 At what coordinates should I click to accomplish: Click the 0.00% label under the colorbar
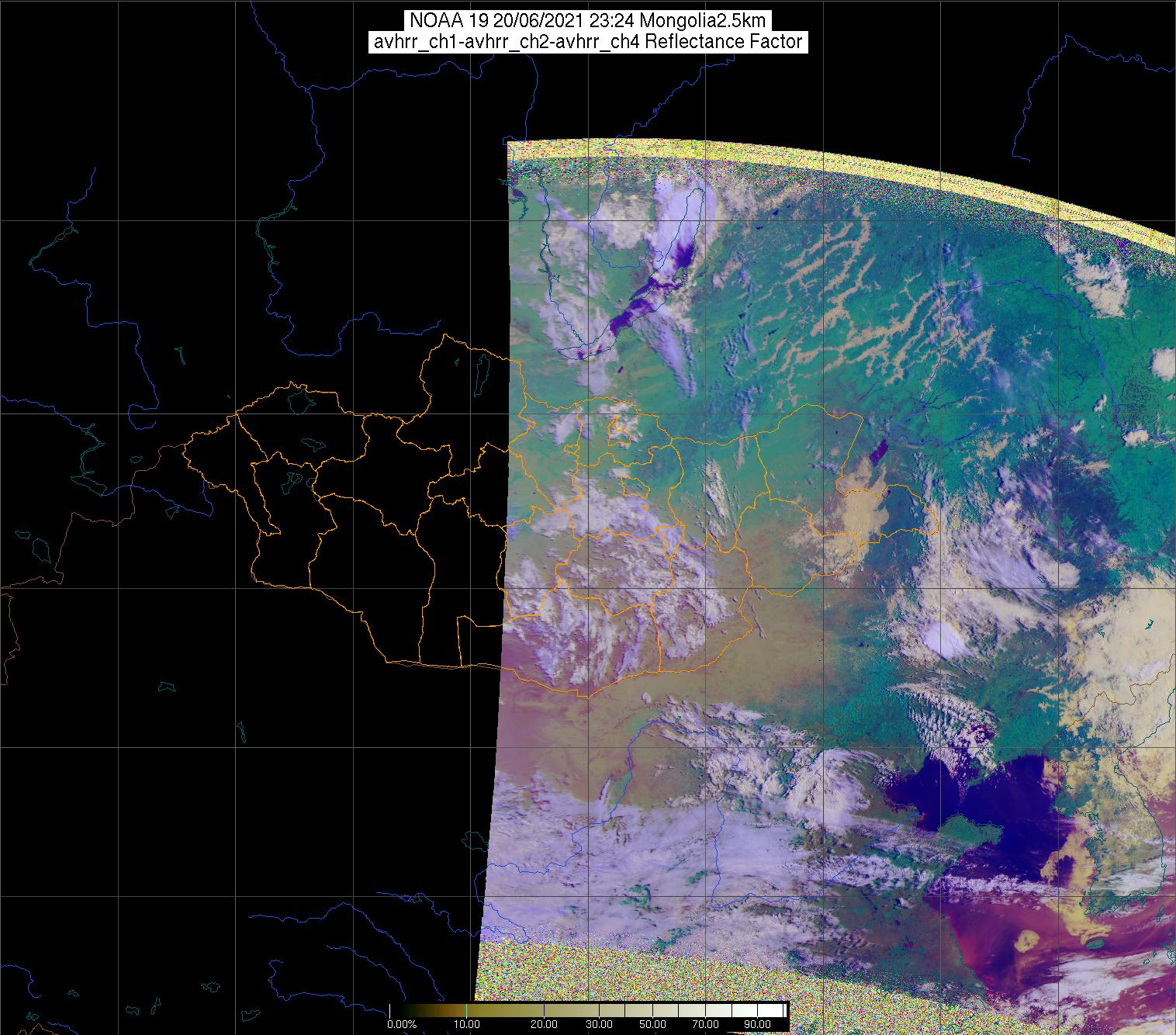(402, 1025)
